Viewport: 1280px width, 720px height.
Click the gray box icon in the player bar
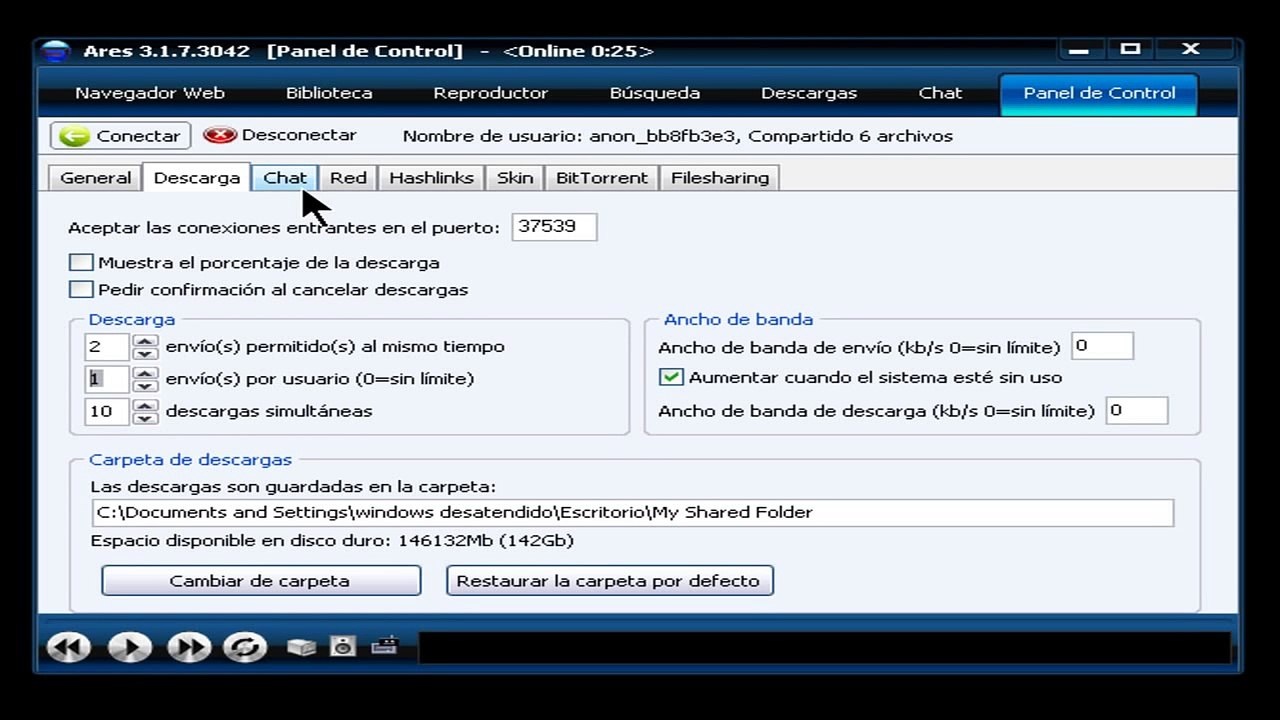301,647
